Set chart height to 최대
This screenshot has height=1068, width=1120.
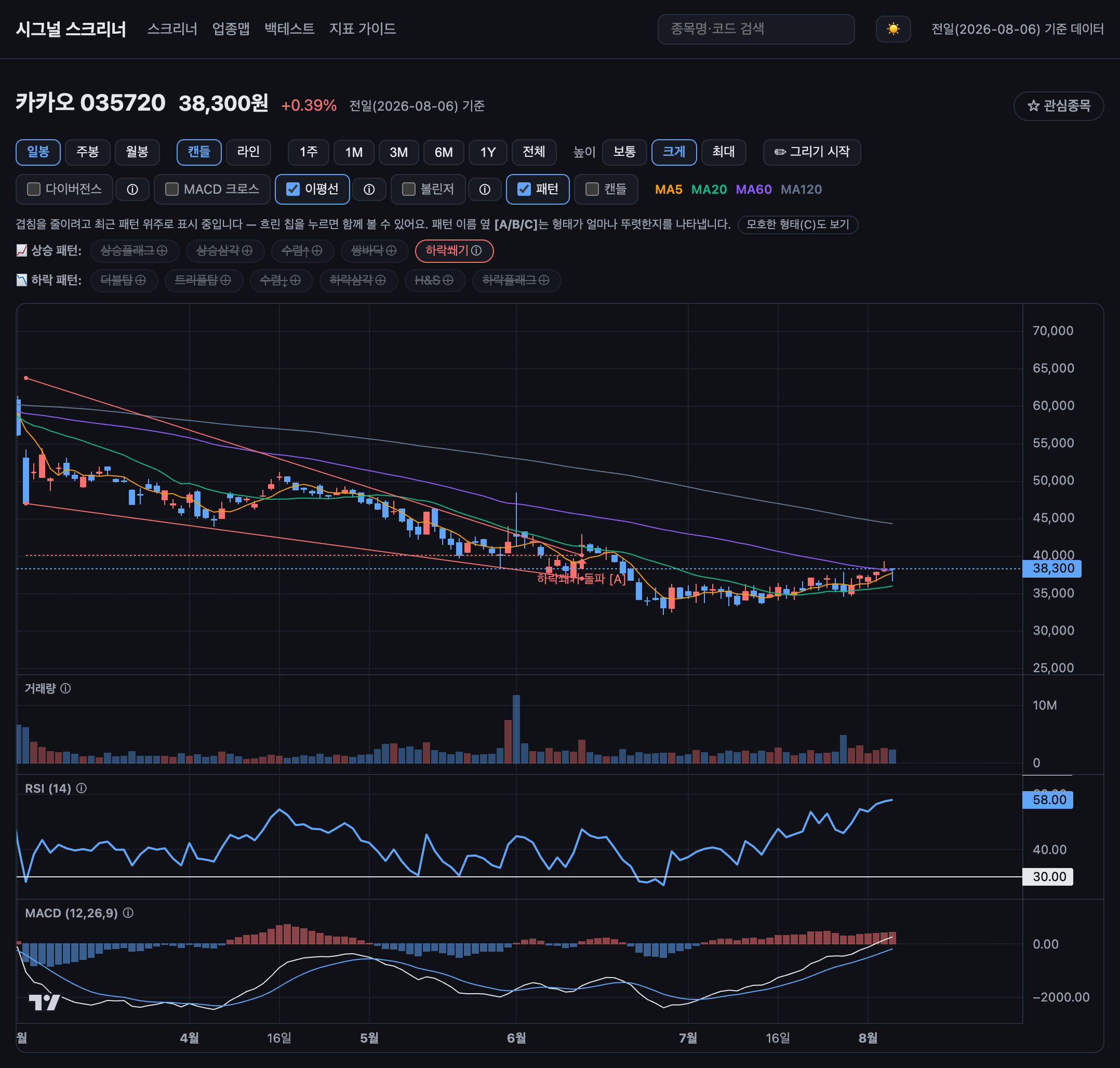724,152
